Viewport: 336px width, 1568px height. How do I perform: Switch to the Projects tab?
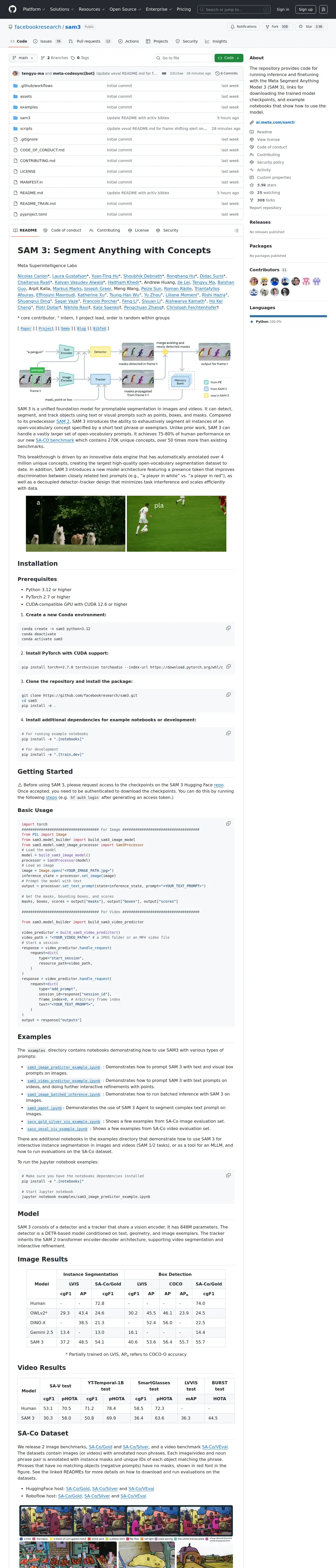pos(157,41)
